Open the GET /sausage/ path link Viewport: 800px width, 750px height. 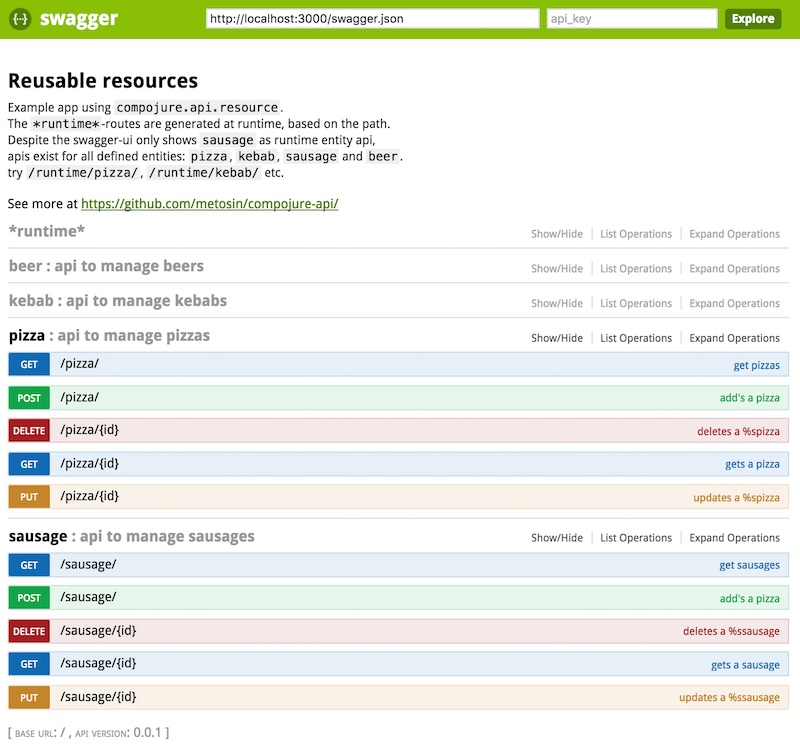pyautogui.click(x=88, y=565)
